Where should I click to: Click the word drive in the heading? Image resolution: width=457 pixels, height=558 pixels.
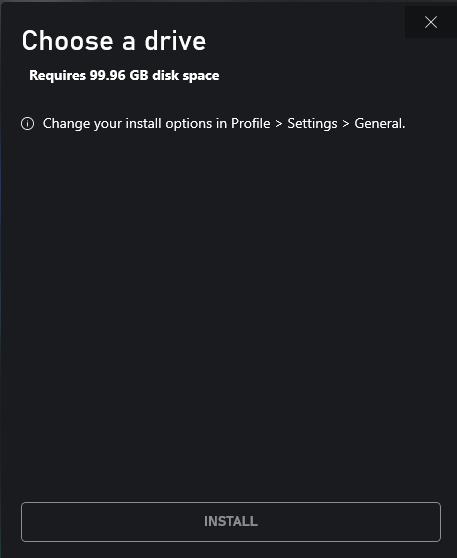(175, 41)
